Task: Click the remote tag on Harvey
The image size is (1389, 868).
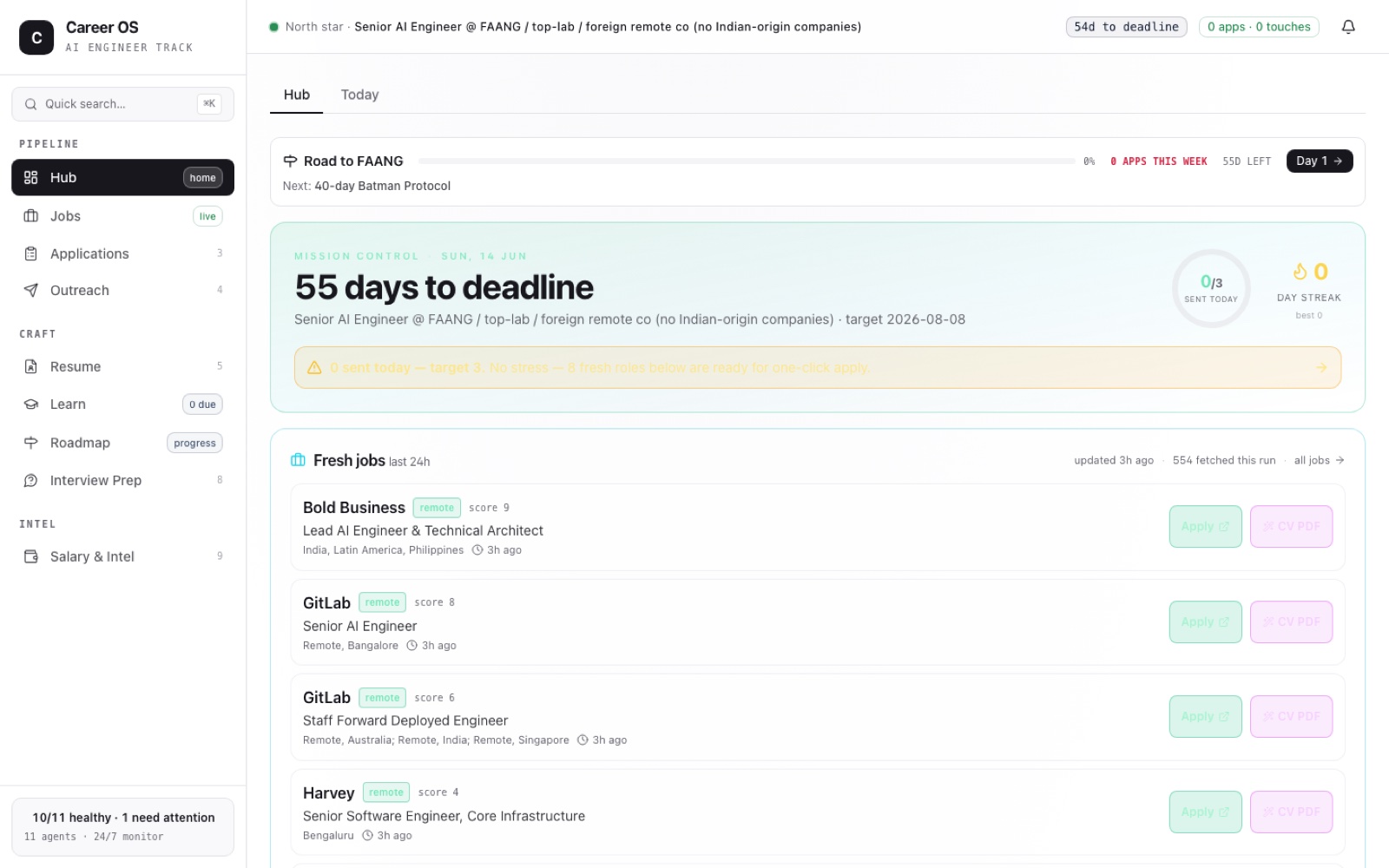Action: click(x=386, y=792)
